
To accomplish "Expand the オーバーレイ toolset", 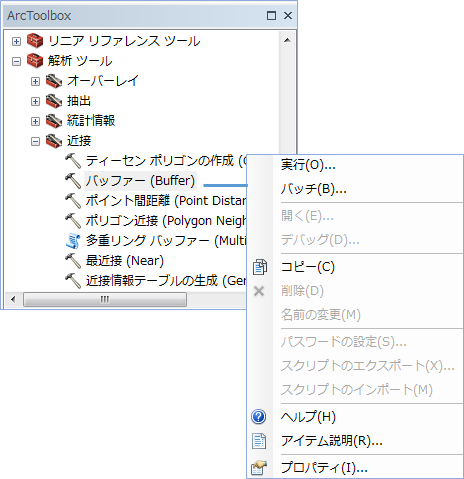I will [35, 81].
